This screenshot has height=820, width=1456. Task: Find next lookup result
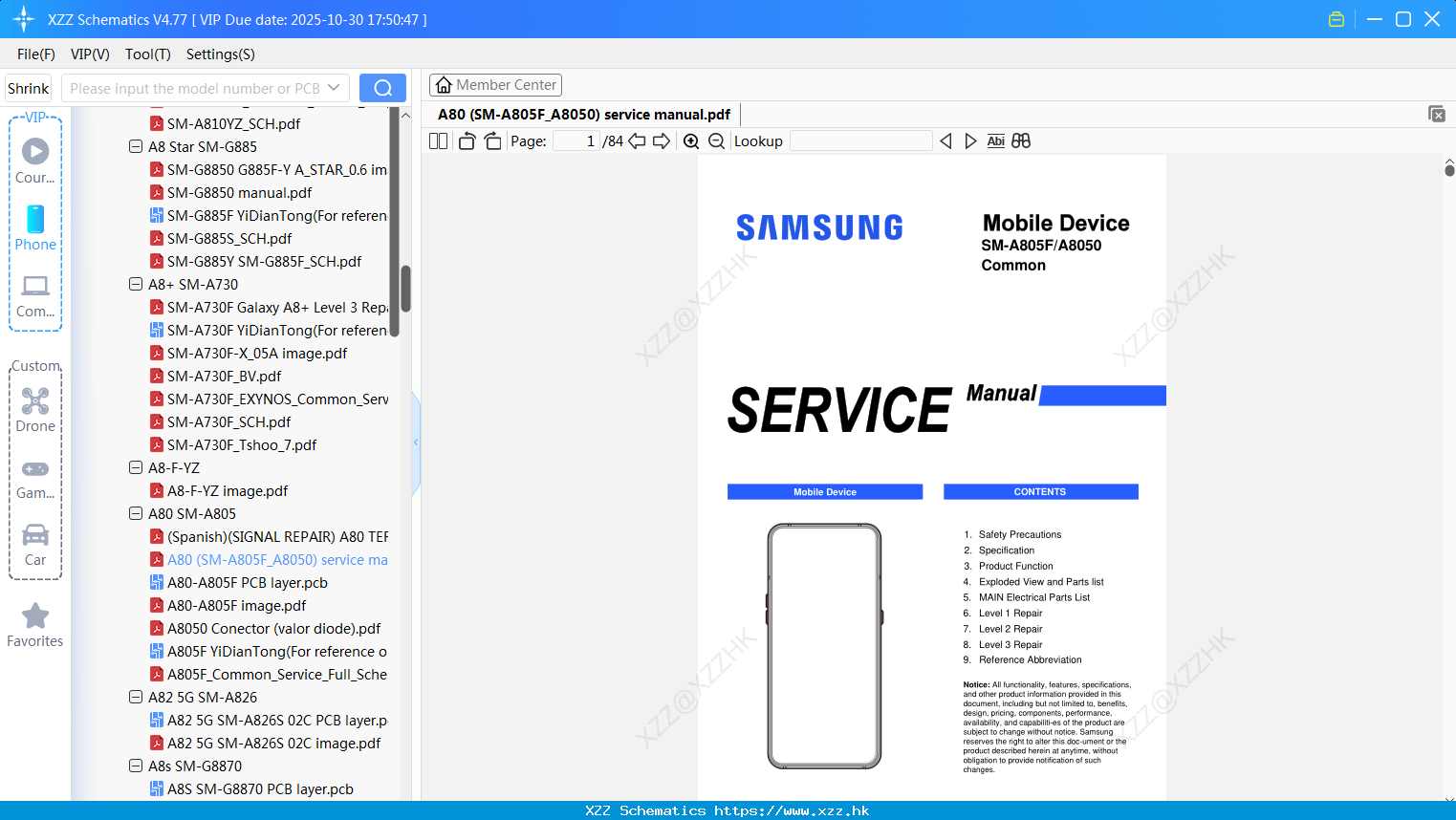click(x=970, y=140)
